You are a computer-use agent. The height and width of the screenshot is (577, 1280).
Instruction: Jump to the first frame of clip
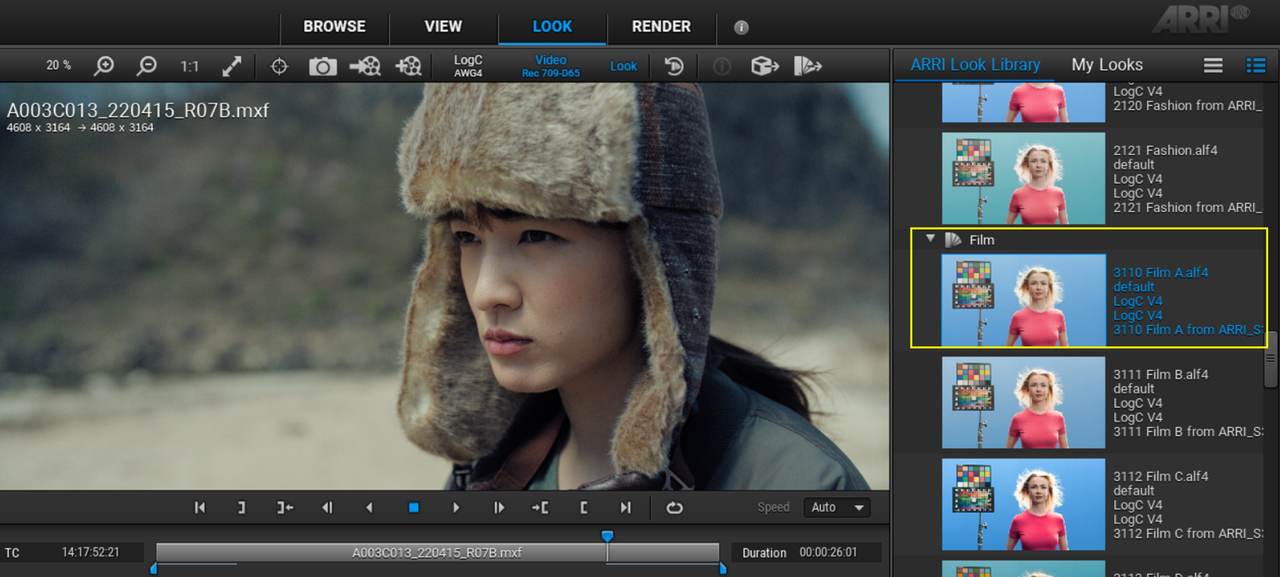199,507
